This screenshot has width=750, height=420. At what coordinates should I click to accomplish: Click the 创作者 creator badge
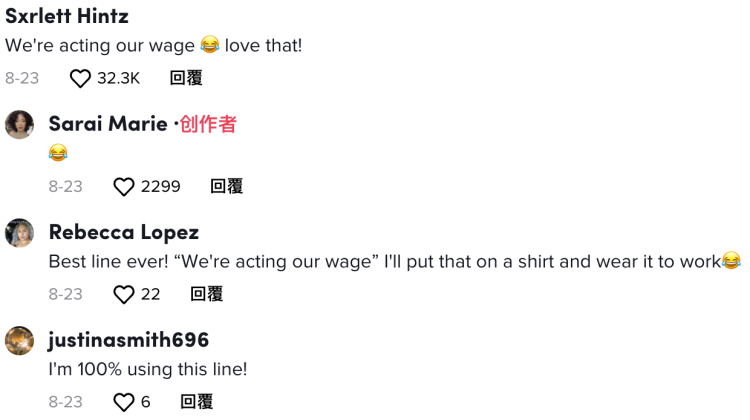pyautogui.click(x=208, y=125)
